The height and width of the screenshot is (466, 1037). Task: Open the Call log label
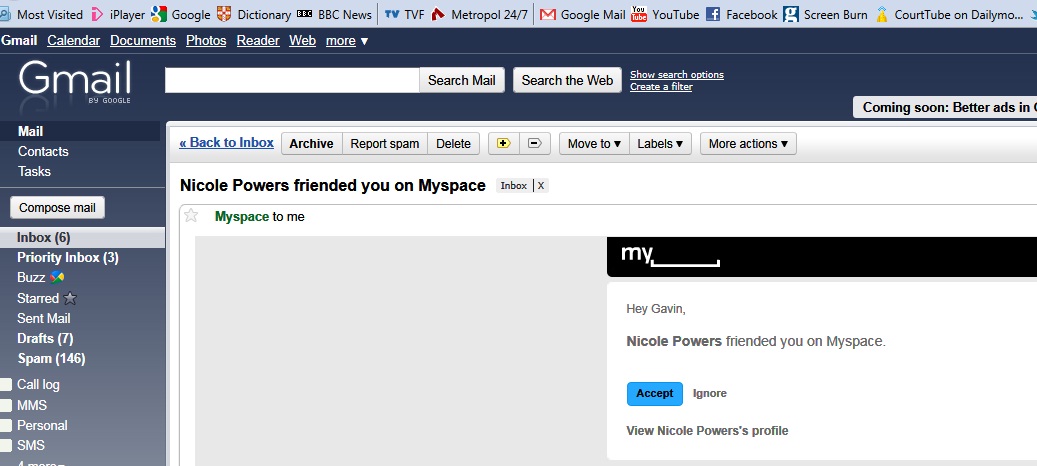pos(38,385)
